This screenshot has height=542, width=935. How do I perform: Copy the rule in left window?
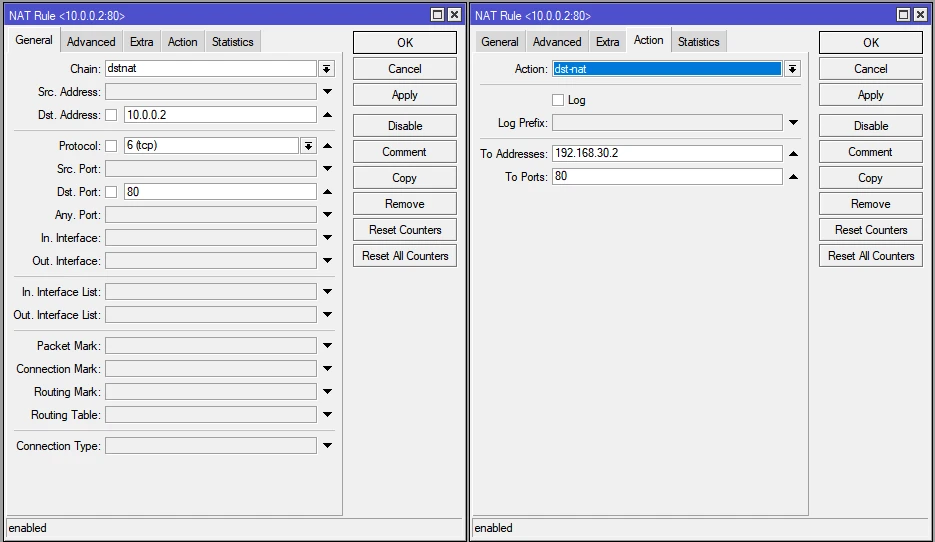tap(405, 178)
